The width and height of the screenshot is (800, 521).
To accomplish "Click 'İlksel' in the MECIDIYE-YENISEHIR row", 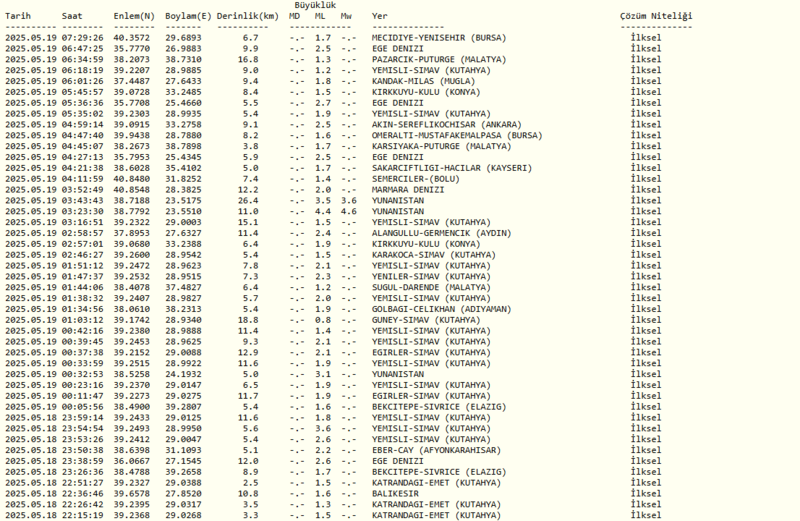I will point(645,38).
